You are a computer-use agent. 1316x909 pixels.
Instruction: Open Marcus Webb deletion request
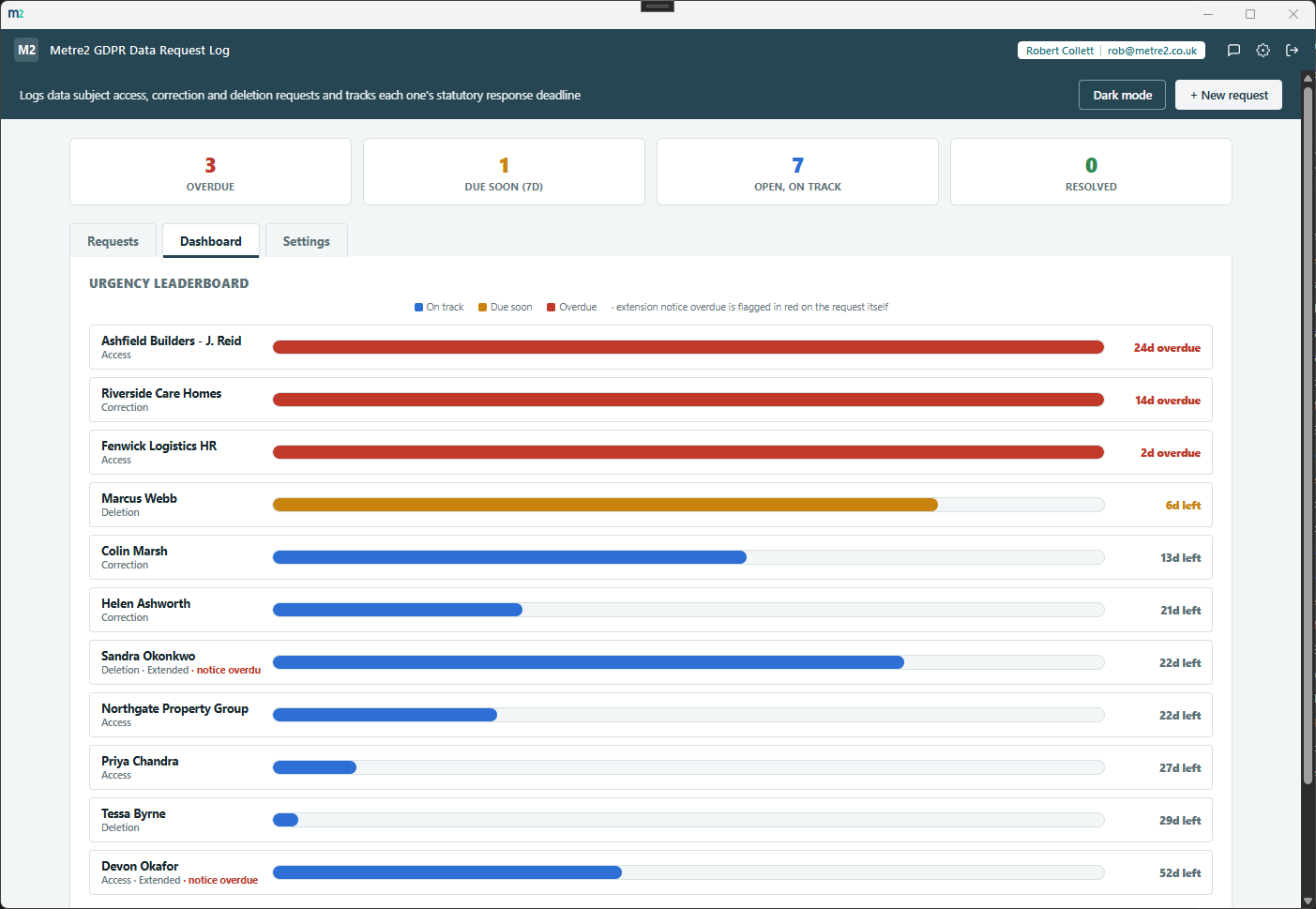[651, 505]
